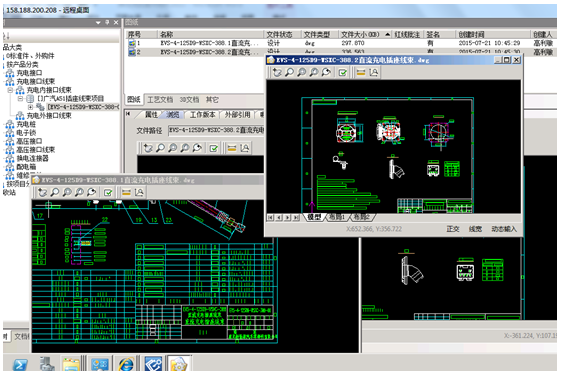Click zoom-extents icon in 浏览 preview toolbar
The image size is (561, 374).
coord(245,148)
